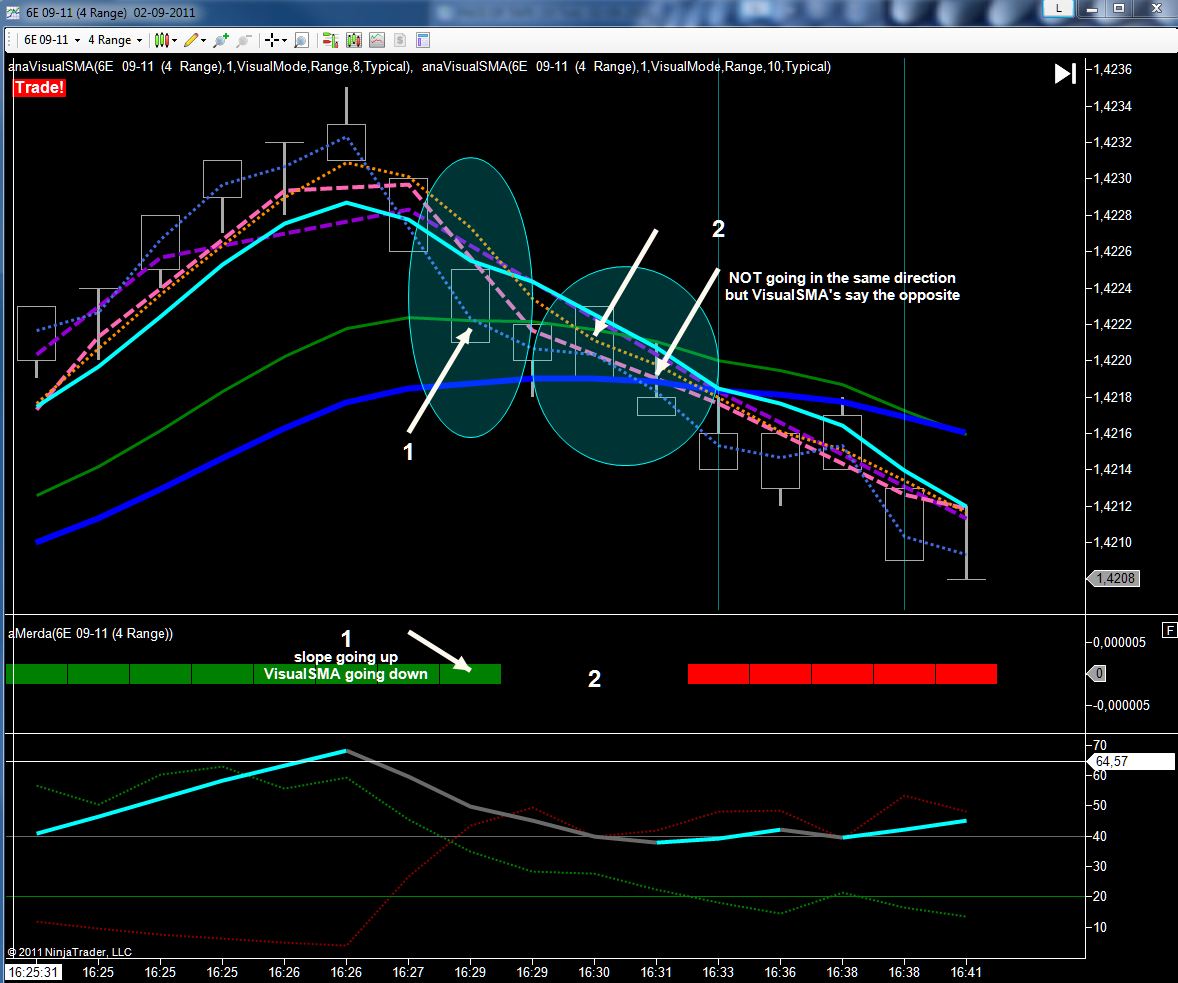Open the 6E 09-11 instrument dropdown
The width and height of the screenshot is (1178, 983).
pyautogui.click(x=51, y=40)
